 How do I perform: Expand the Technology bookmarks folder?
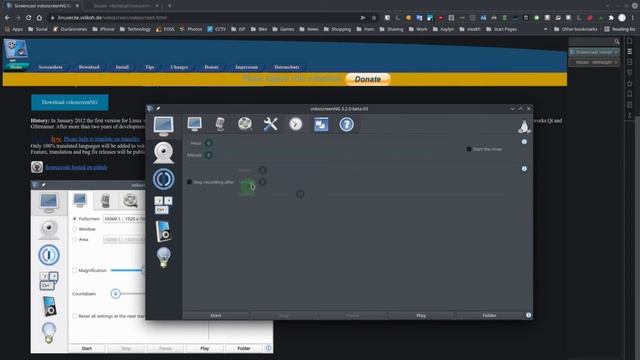[135, 29]
